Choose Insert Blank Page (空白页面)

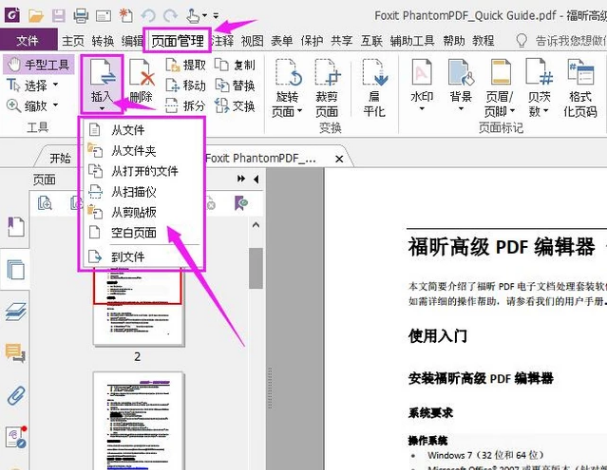tap(141, 233)
